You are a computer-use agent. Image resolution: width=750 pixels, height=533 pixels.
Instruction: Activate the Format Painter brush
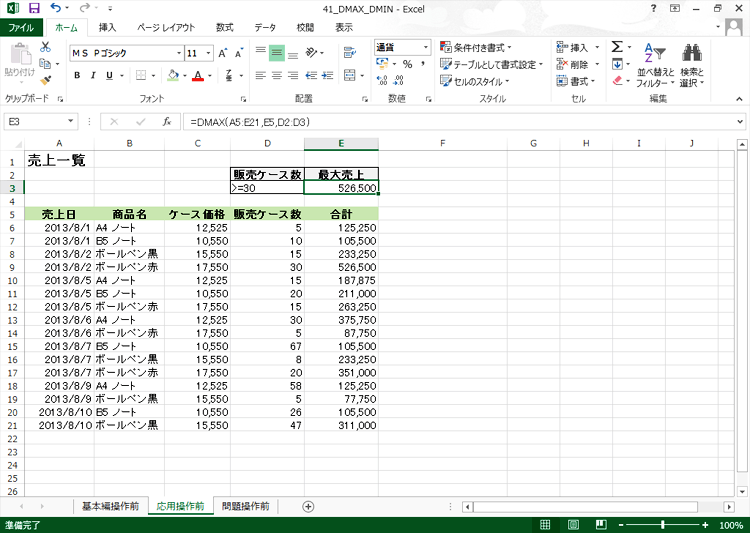[45, 80]
